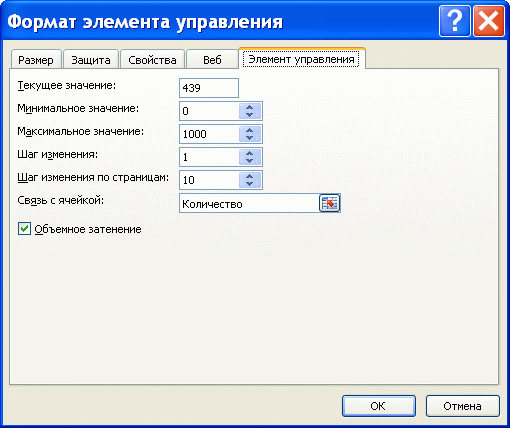Close the Формат элемента управления dialog
Screen dimensions: 510x428
(x=489, y=21)
